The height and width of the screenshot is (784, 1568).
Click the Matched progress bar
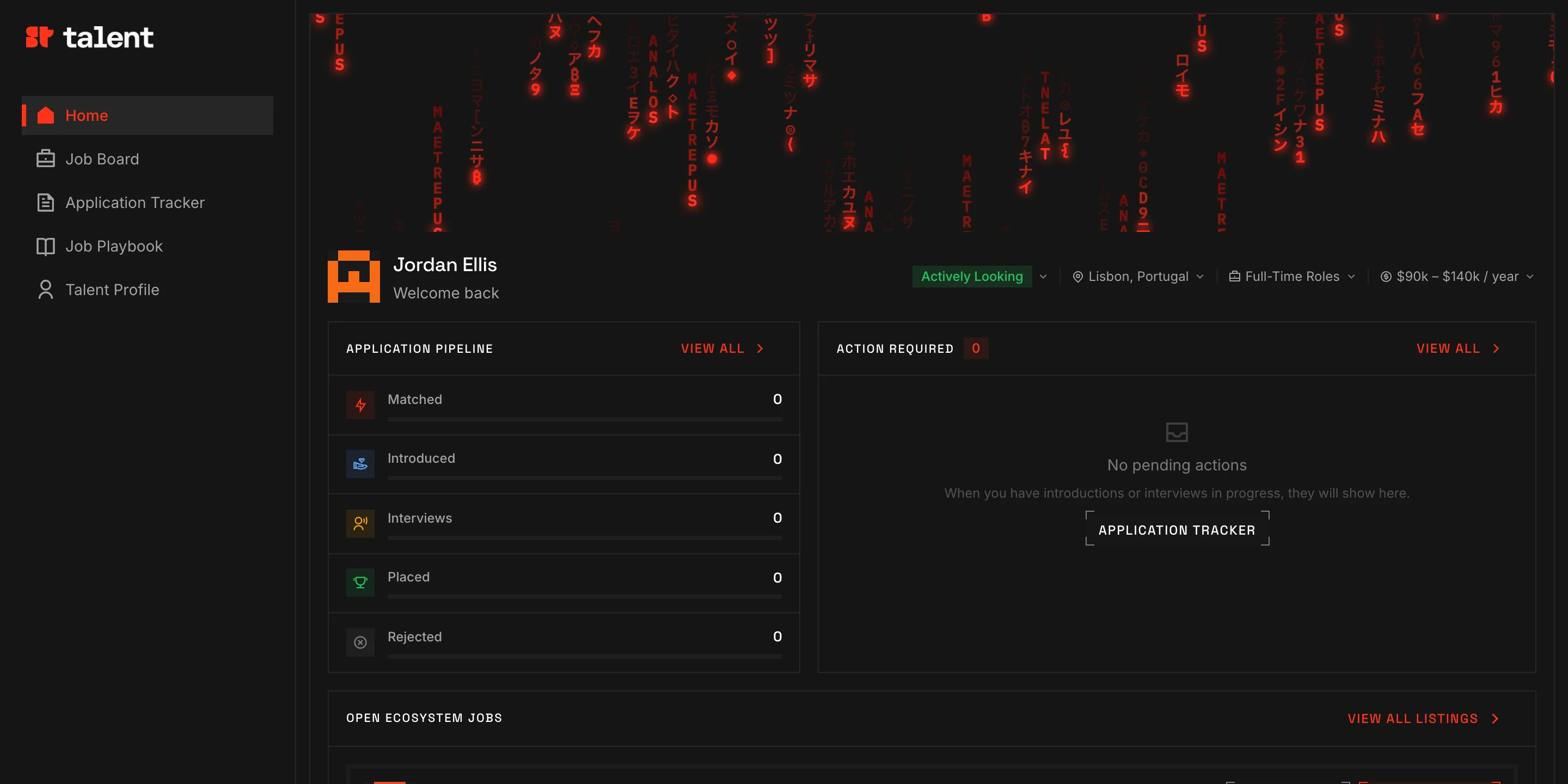584,419
